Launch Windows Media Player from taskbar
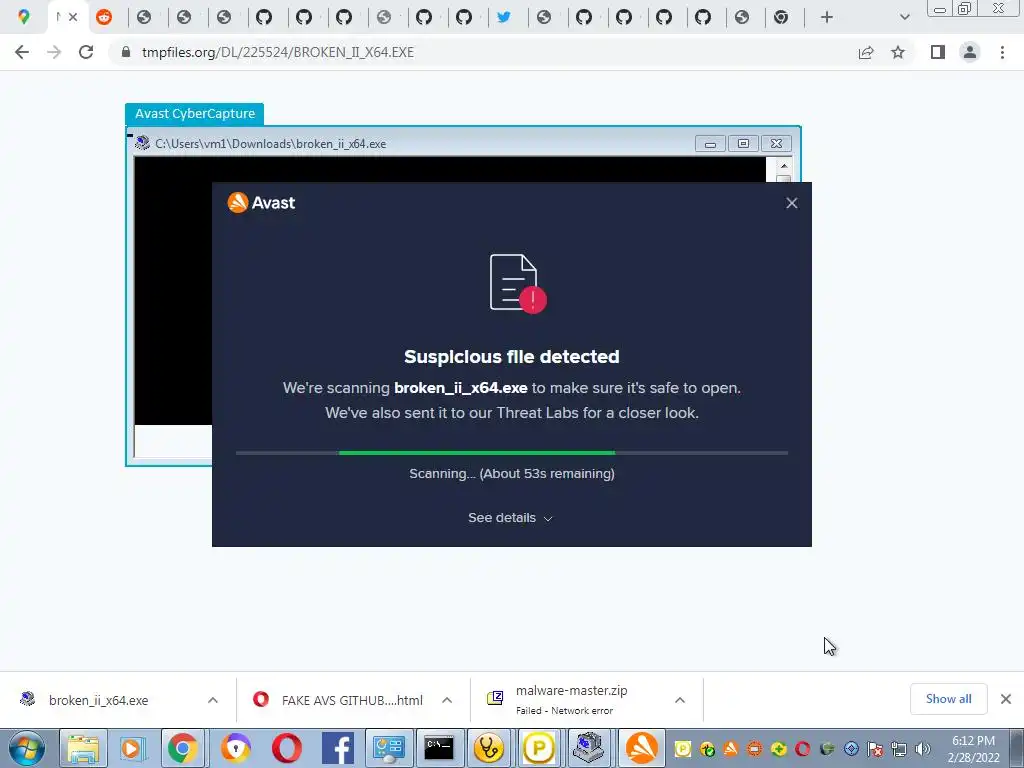This screenshot has height=768, width=1024. click(133, 748)
